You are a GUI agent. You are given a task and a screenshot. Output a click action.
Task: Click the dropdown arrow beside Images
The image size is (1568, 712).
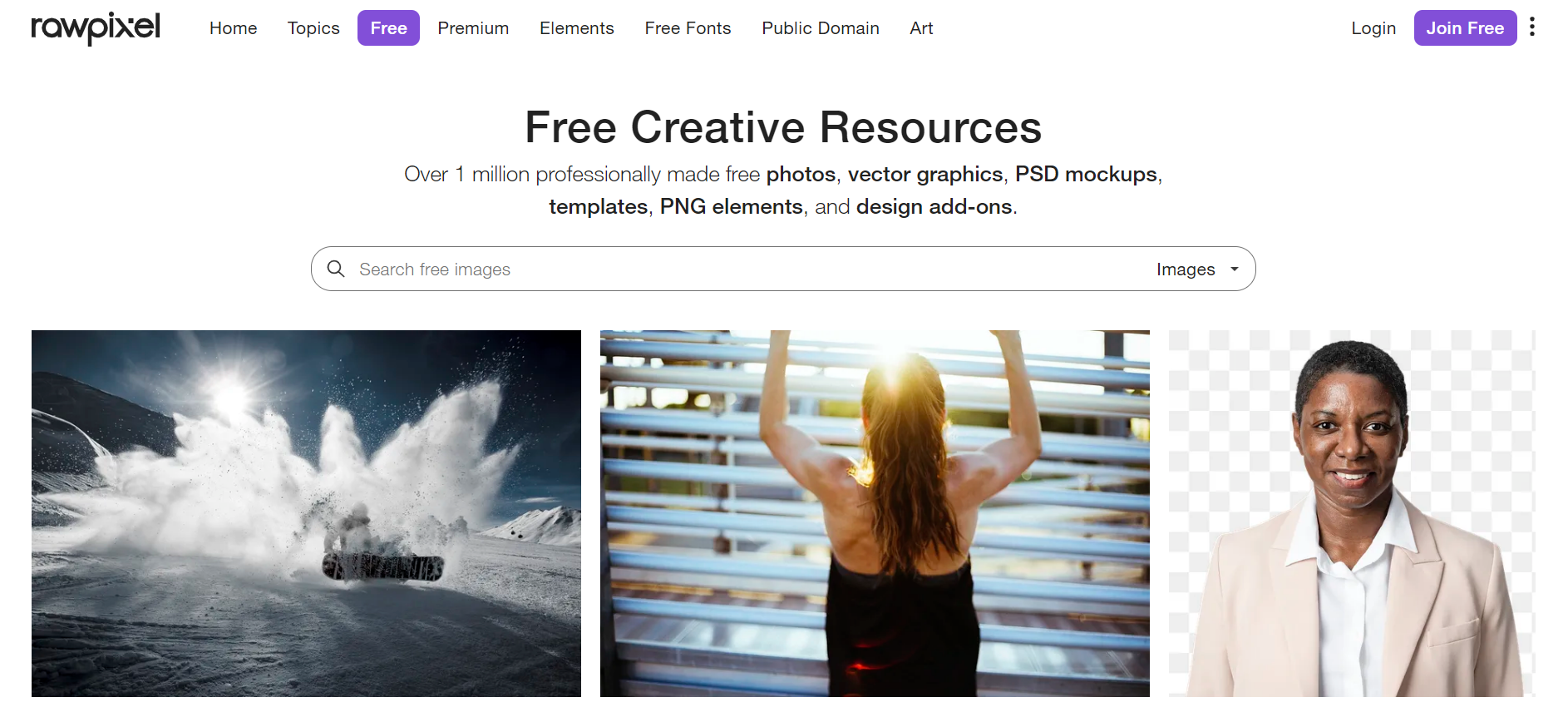point(1235,269)
